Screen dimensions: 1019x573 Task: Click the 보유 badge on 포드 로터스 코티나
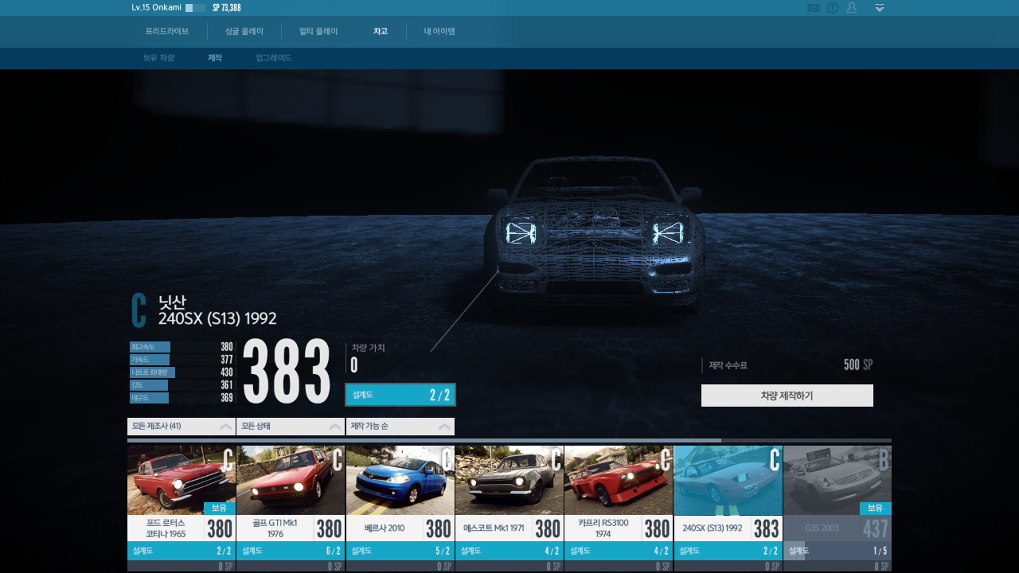219,508
